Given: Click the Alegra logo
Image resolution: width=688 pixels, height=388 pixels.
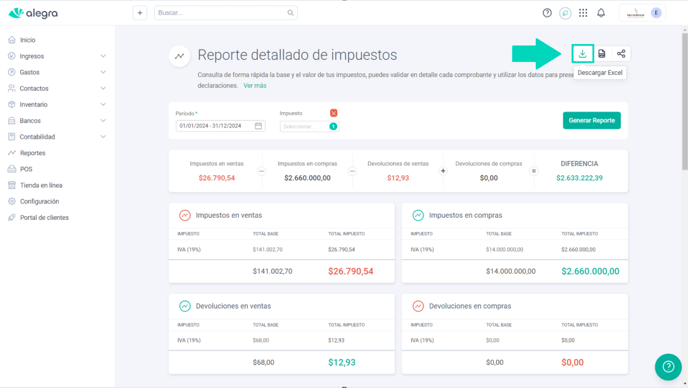Looking at the screenshot, I should pos(33,13).
